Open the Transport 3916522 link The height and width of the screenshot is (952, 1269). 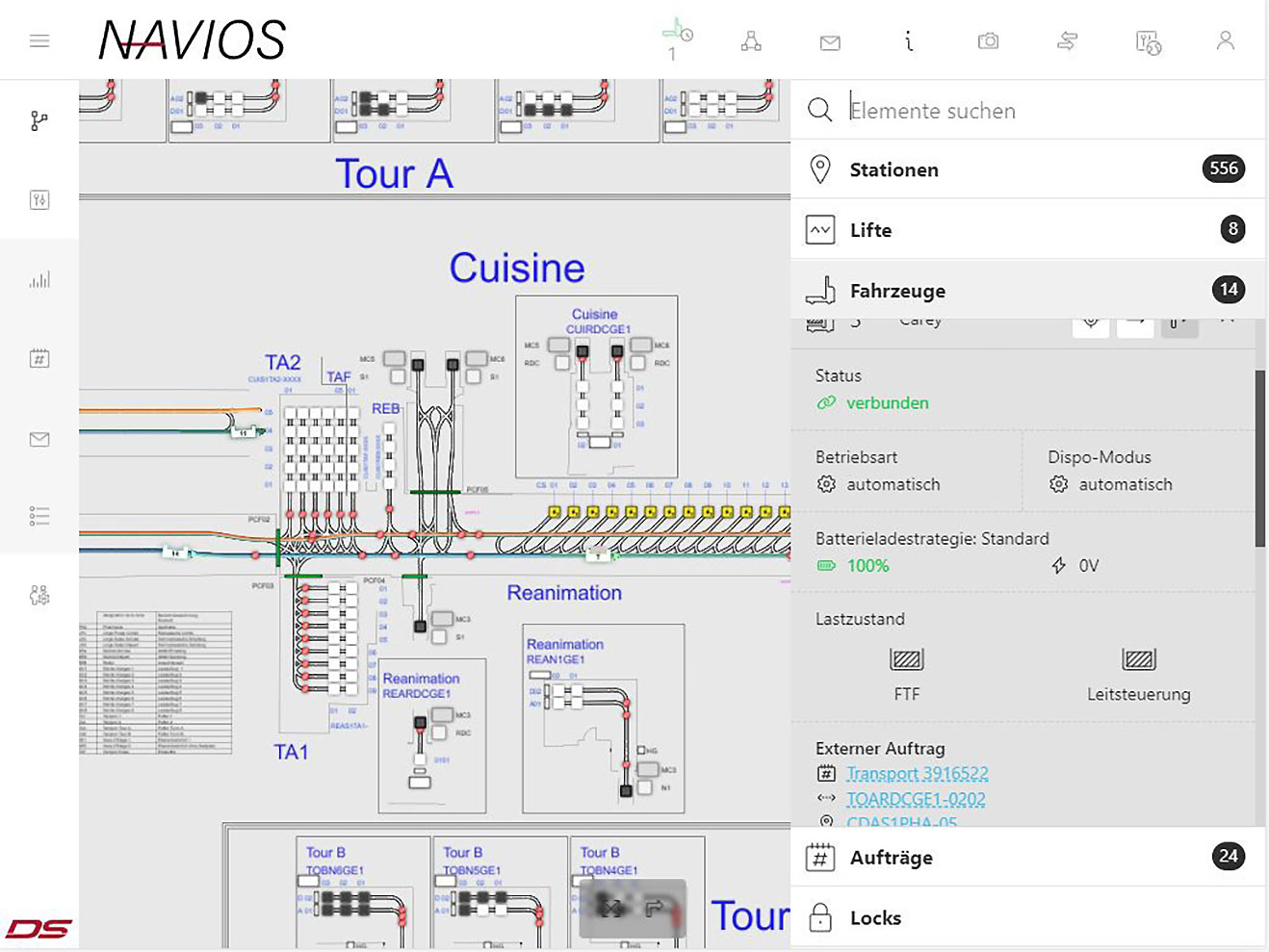click(917, 773)
